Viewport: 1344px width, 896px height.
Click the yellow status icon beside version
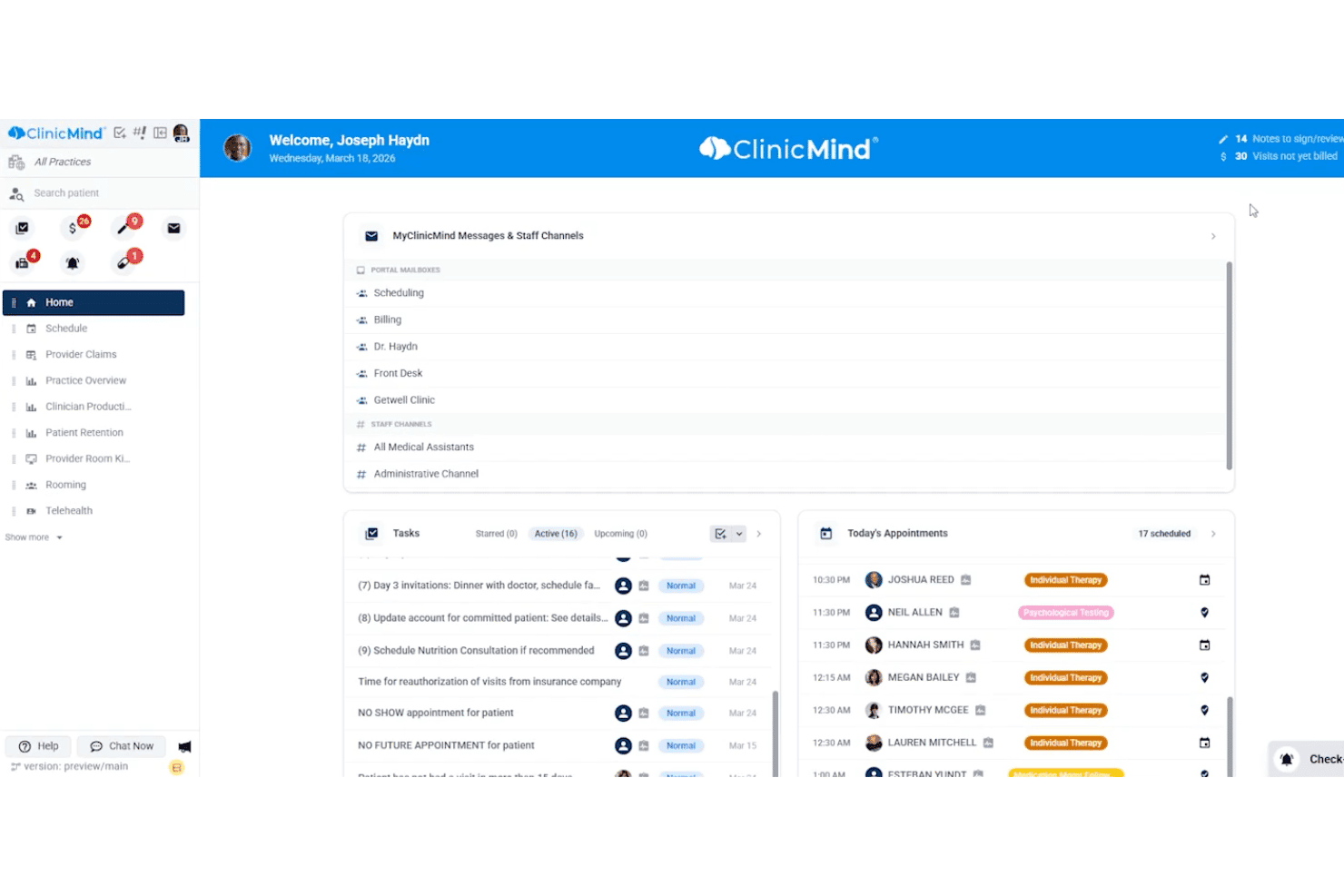click(x=177, y=767)
